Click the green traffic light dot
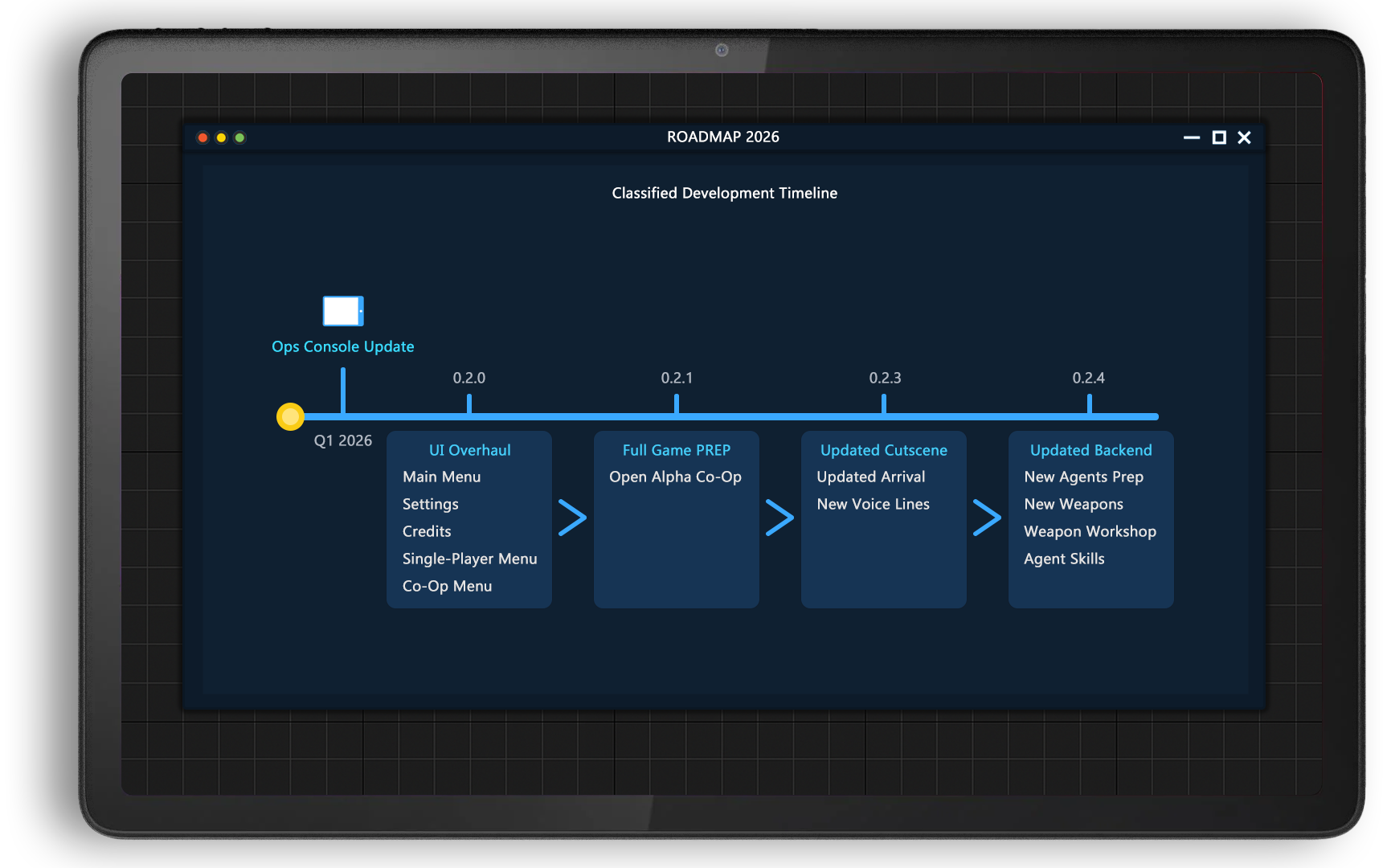The image size is (1387, 868). 239,137
